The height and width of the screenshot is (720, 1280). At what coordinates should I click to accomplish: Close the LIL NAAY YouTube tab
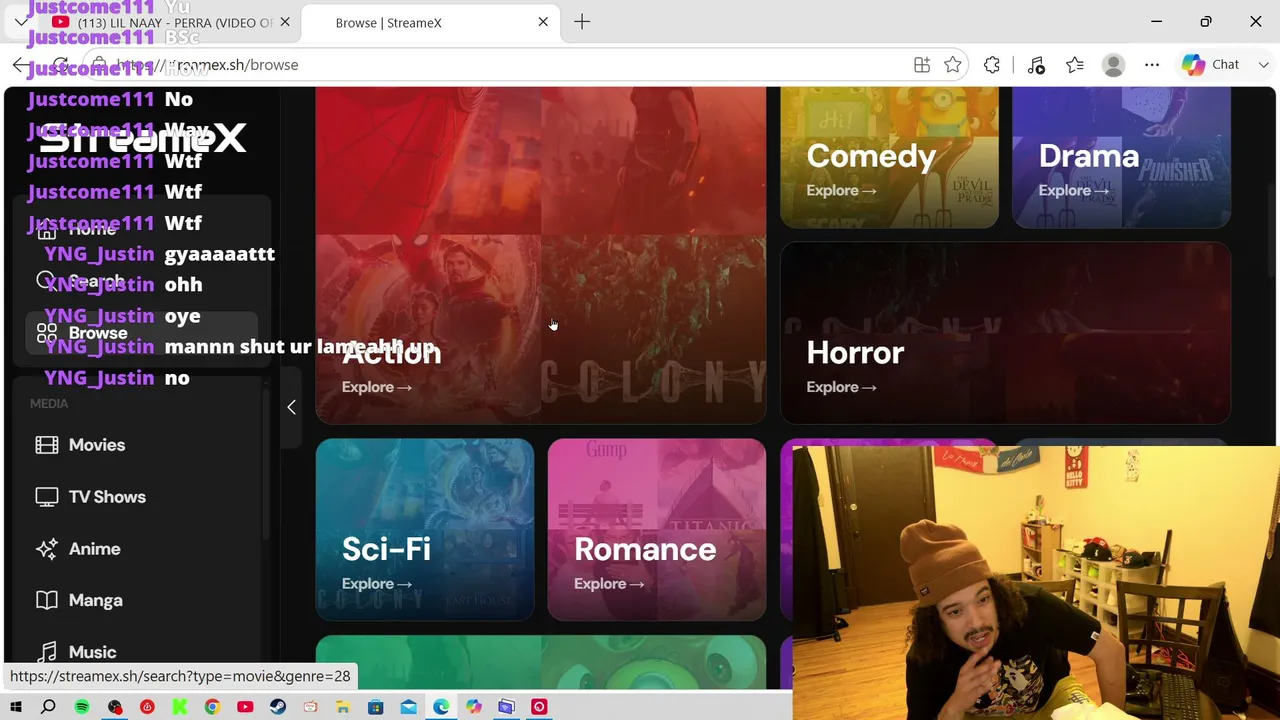(285, 22)
